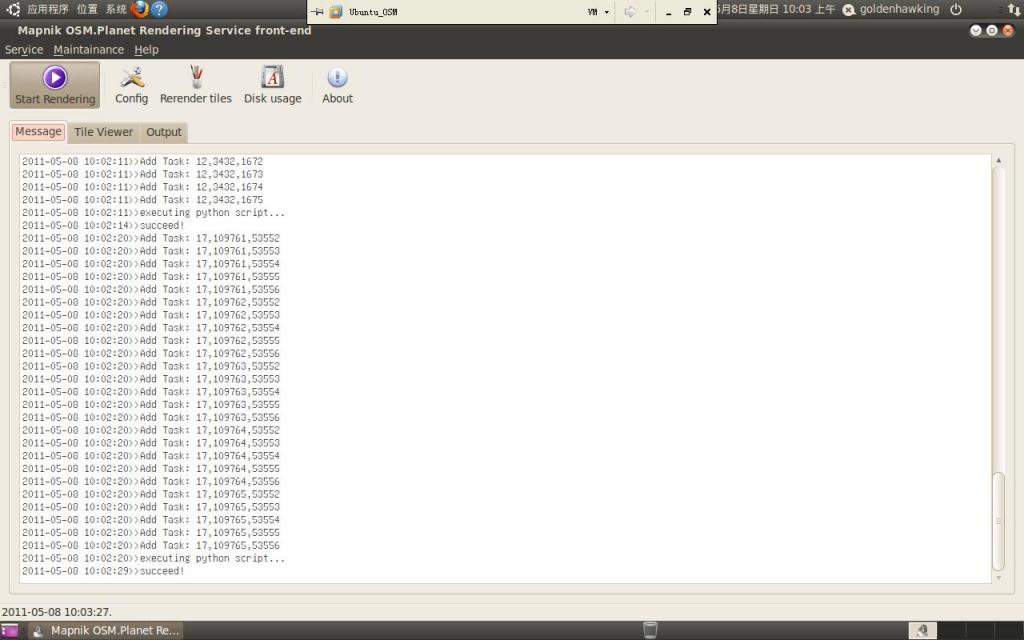Switch to the Message tab
Image resolution: width=1024 pixels, height=640 pixels.
coord(39,131)
